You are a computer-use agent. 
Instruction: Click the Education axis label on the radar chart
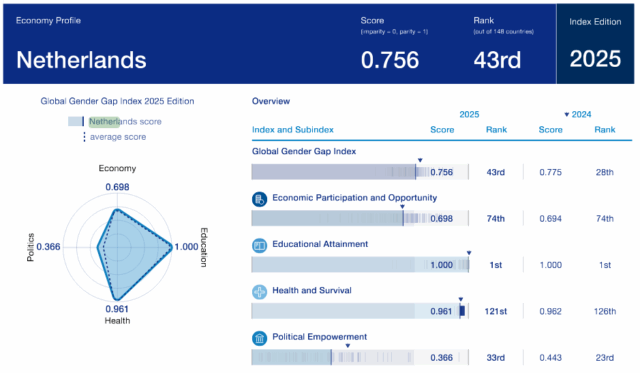coord(204,247)
